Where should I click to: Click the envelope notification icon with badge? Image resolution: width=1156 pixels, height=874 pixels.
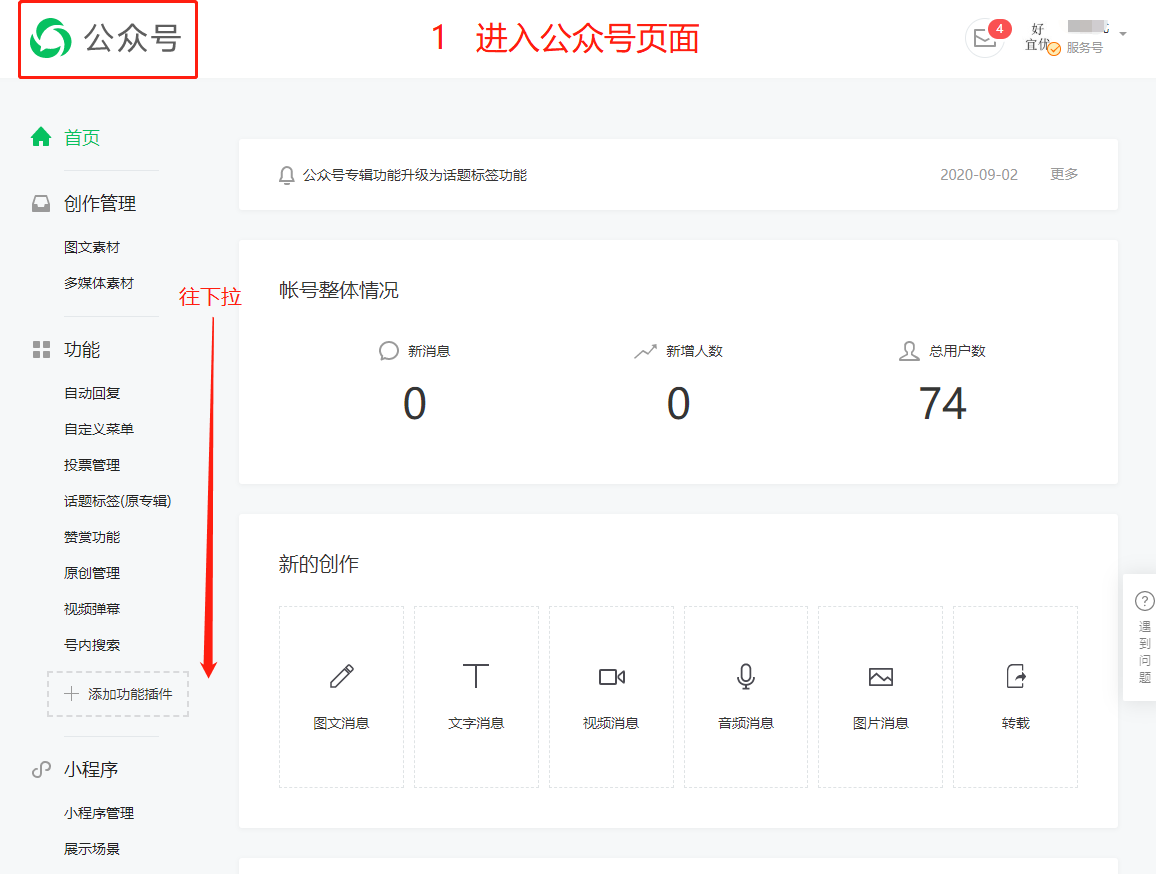click(985, 39)
